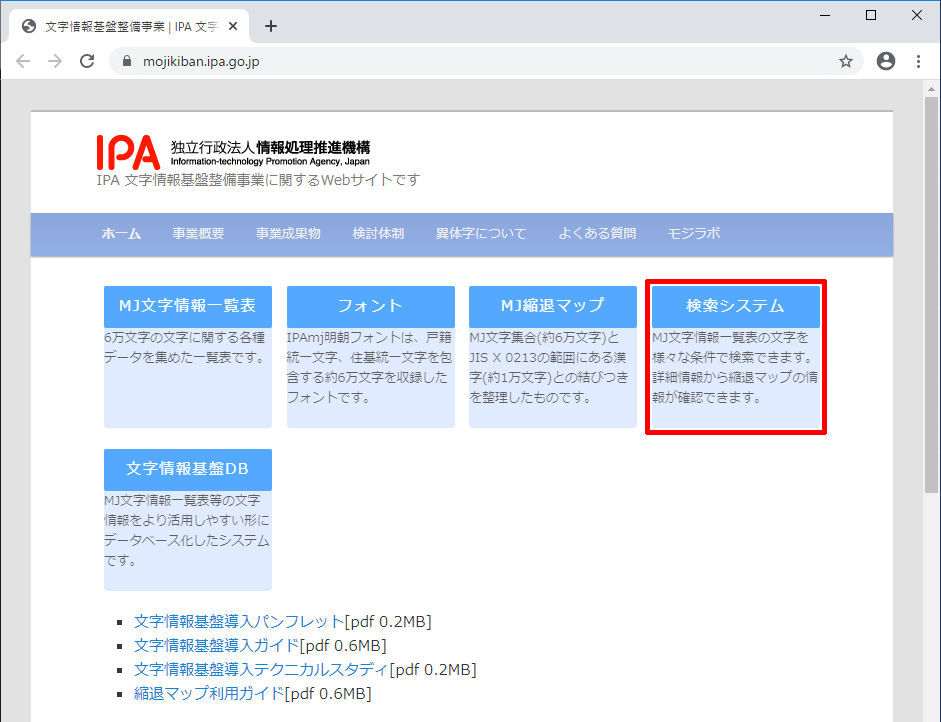Click the scrollbar up arrow
This screenshot has width=941, height=722.
[931, 89]
